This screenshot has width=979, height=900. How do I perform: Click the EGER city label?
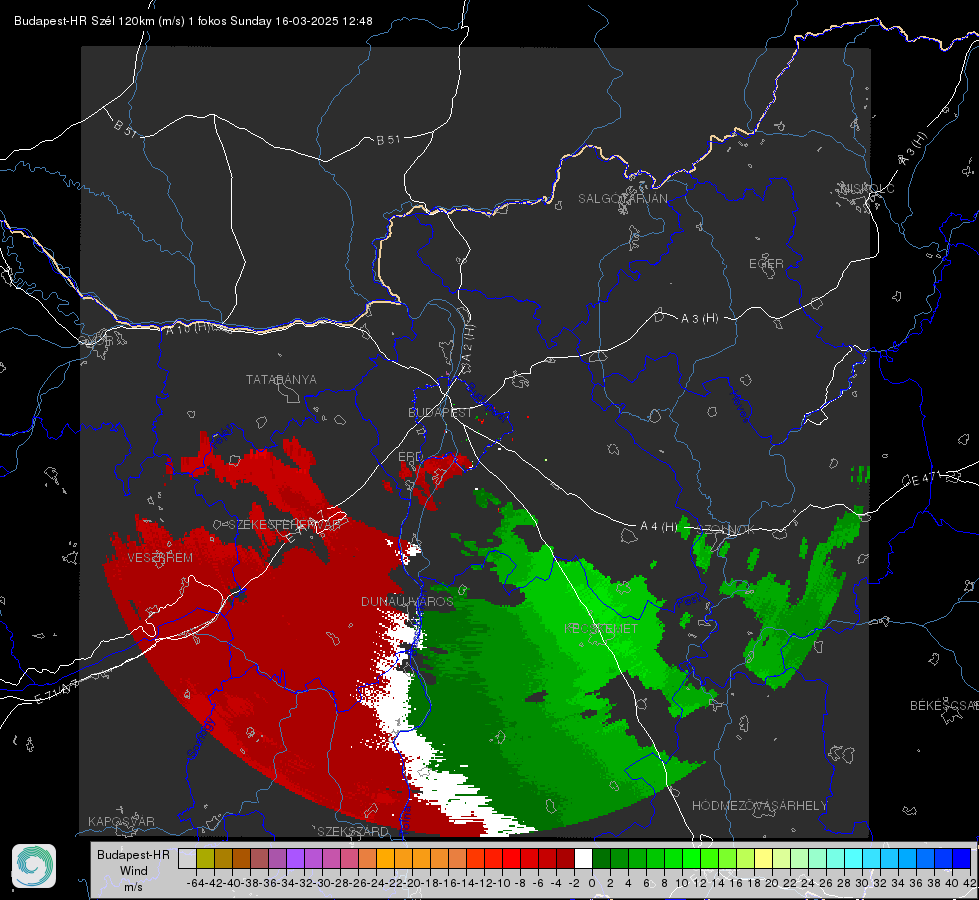[766, 264]
